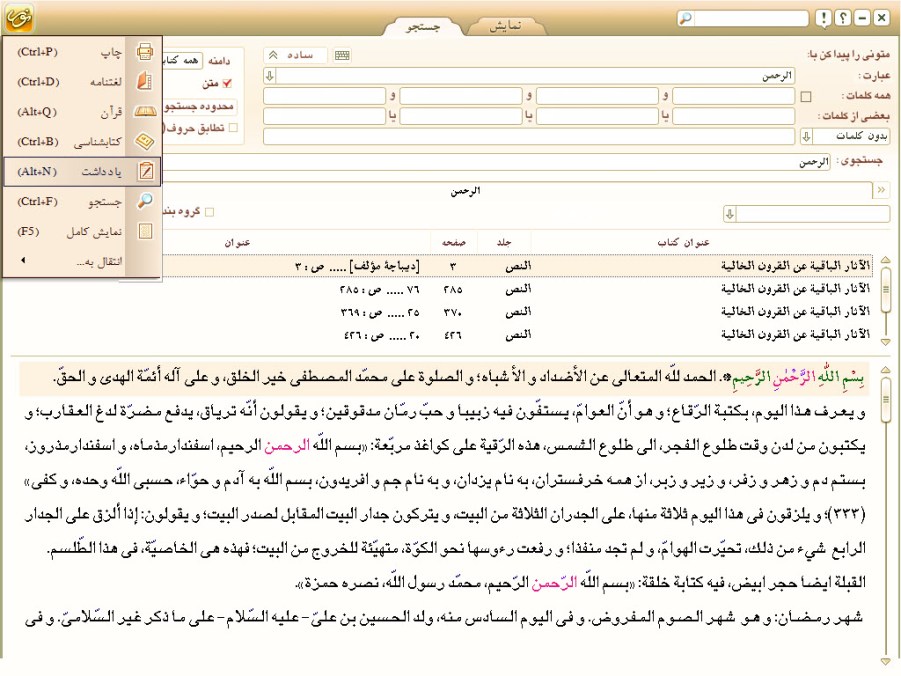Viewport: 901px width, 676px height.
Task: Click the line starting القبلة ايضا حجر ابيض
Action: pyautogui.click(x=580, y=583)
